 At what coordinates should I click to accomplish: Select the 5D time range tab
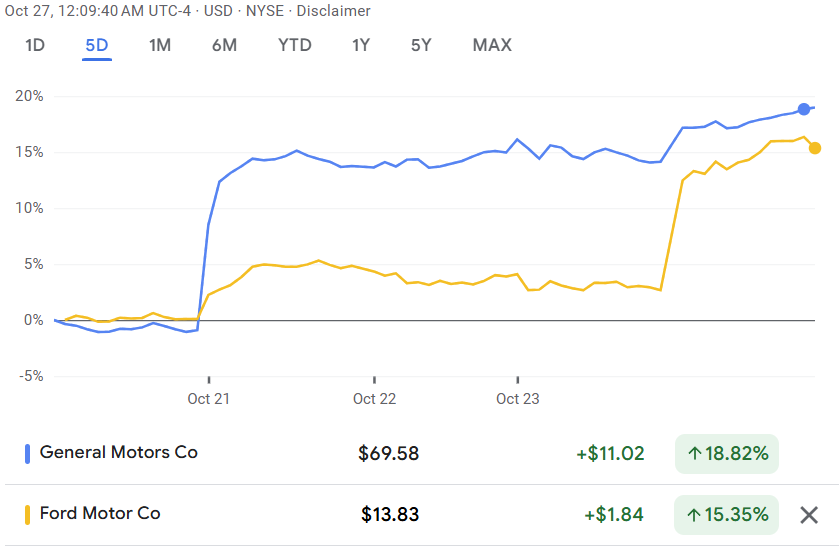(x=97, y=45)
